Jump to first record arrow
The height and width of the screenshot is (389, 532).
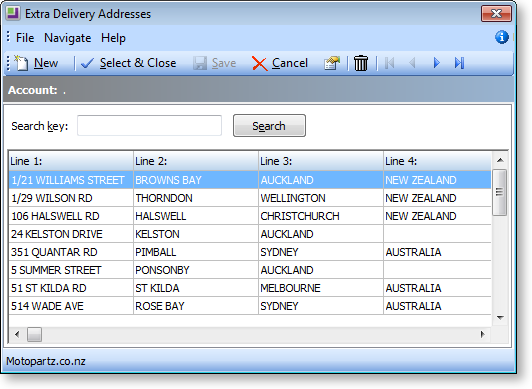coord(390,63)
